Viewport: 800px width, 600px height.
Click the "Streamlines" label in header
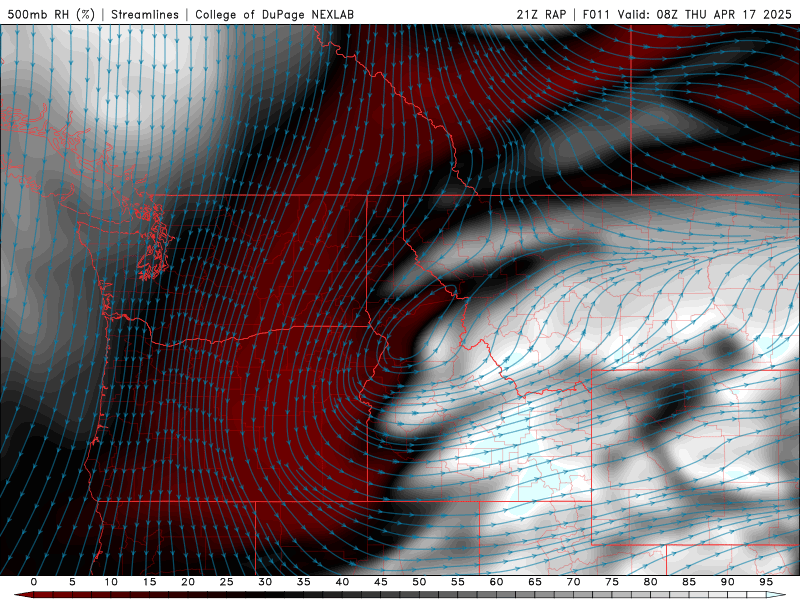(145, 14)
